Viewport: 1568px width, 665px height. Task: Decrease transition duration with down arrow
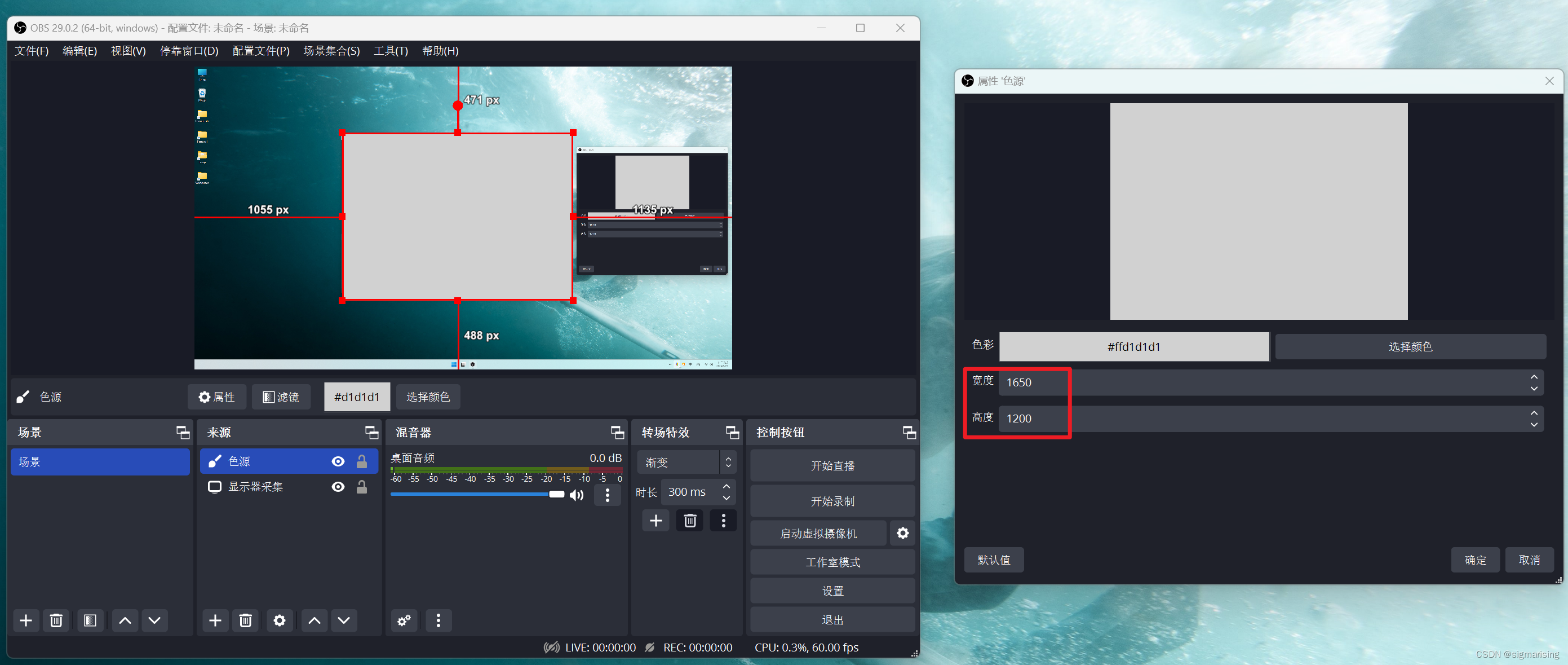pos(727,497)
